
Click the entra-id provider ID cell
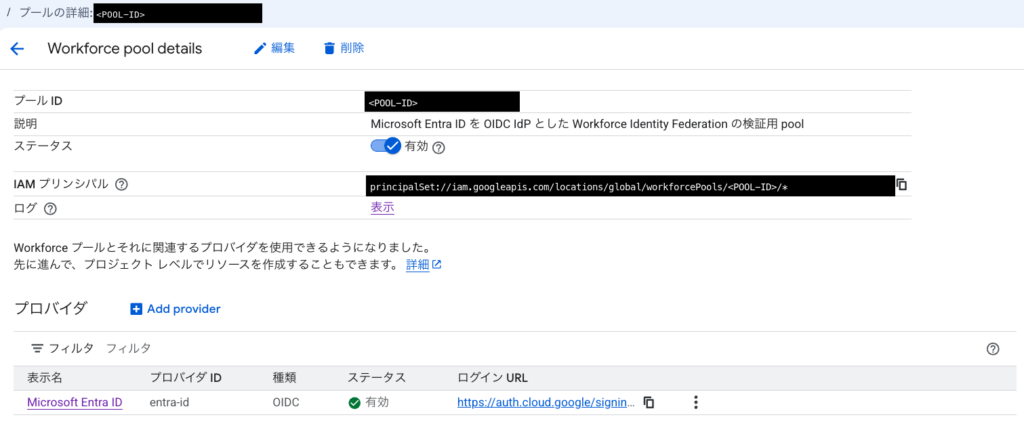[x=170, y=403]
